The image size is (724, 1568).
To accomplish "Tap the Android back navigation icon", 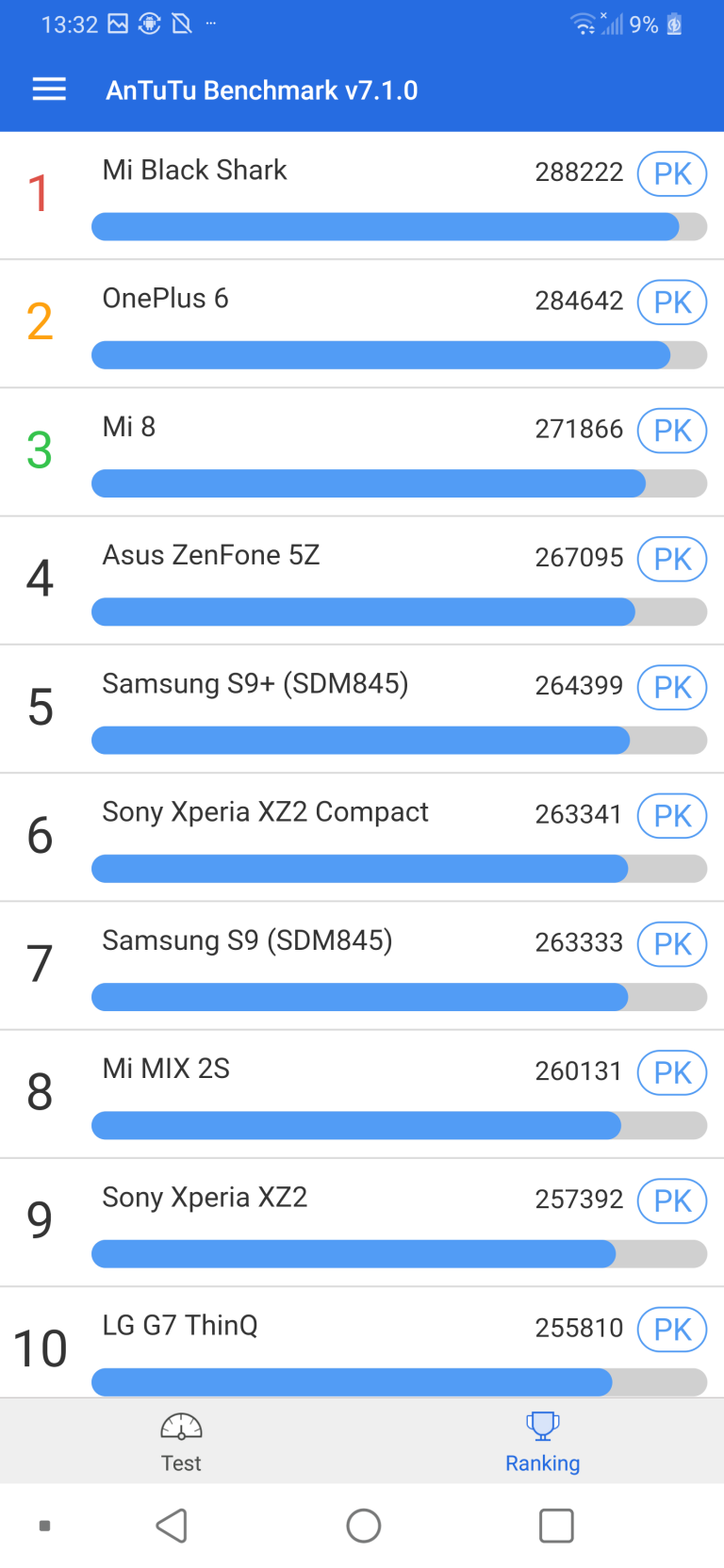I will [x=172, y=1526].
